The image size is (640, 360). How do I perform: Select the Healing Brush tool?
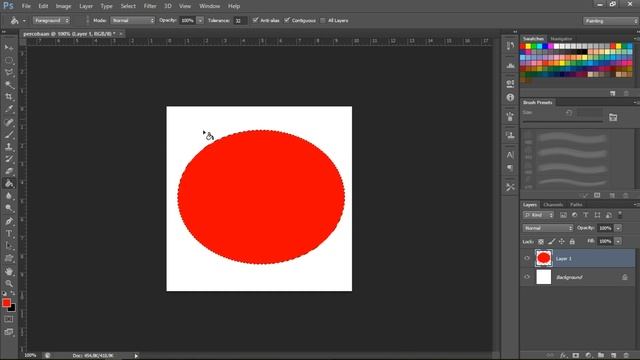coord(9,122)
